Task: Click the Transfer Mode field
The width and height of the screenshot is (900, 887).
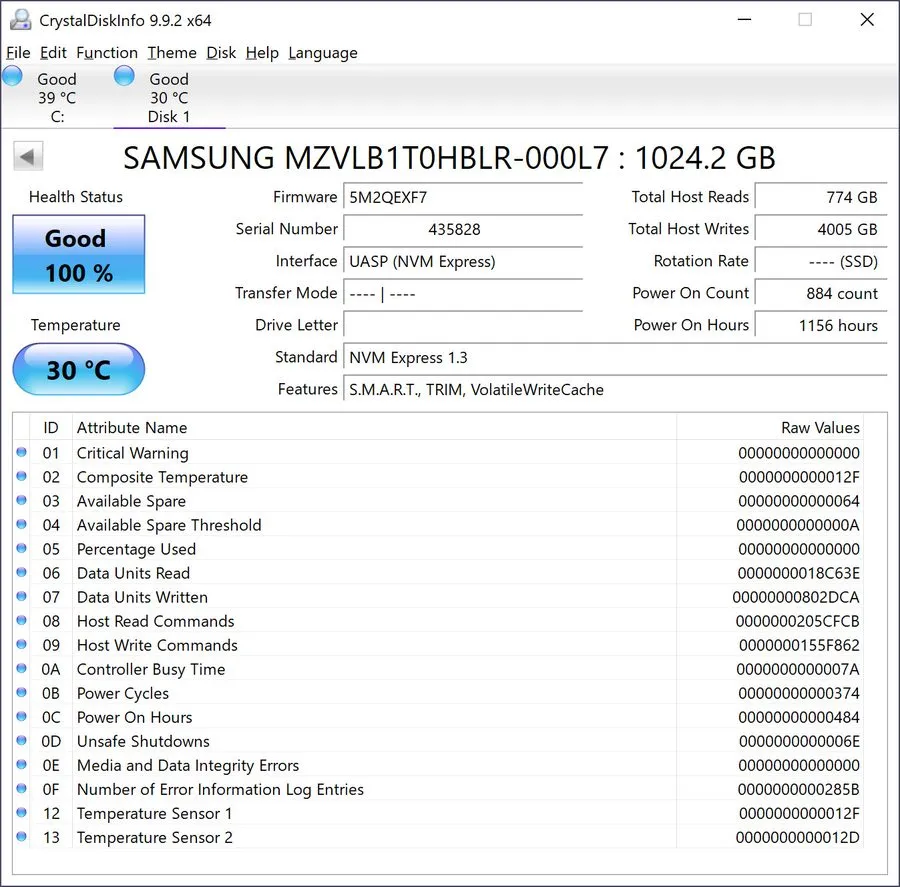Action: pyautogui.click(x=463, y=294)
